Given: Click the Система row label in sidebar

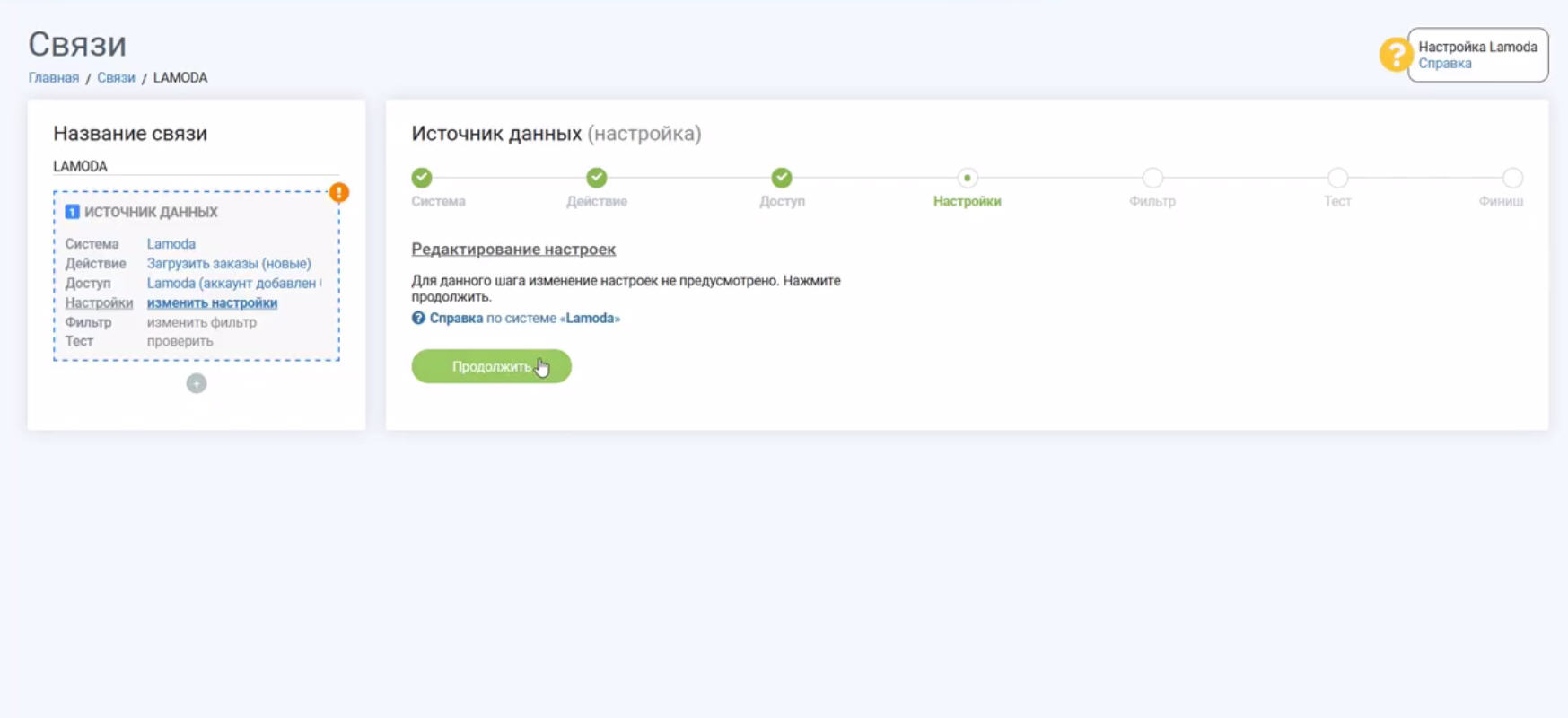Looking at the screenshot, I should tap(92, 243).
